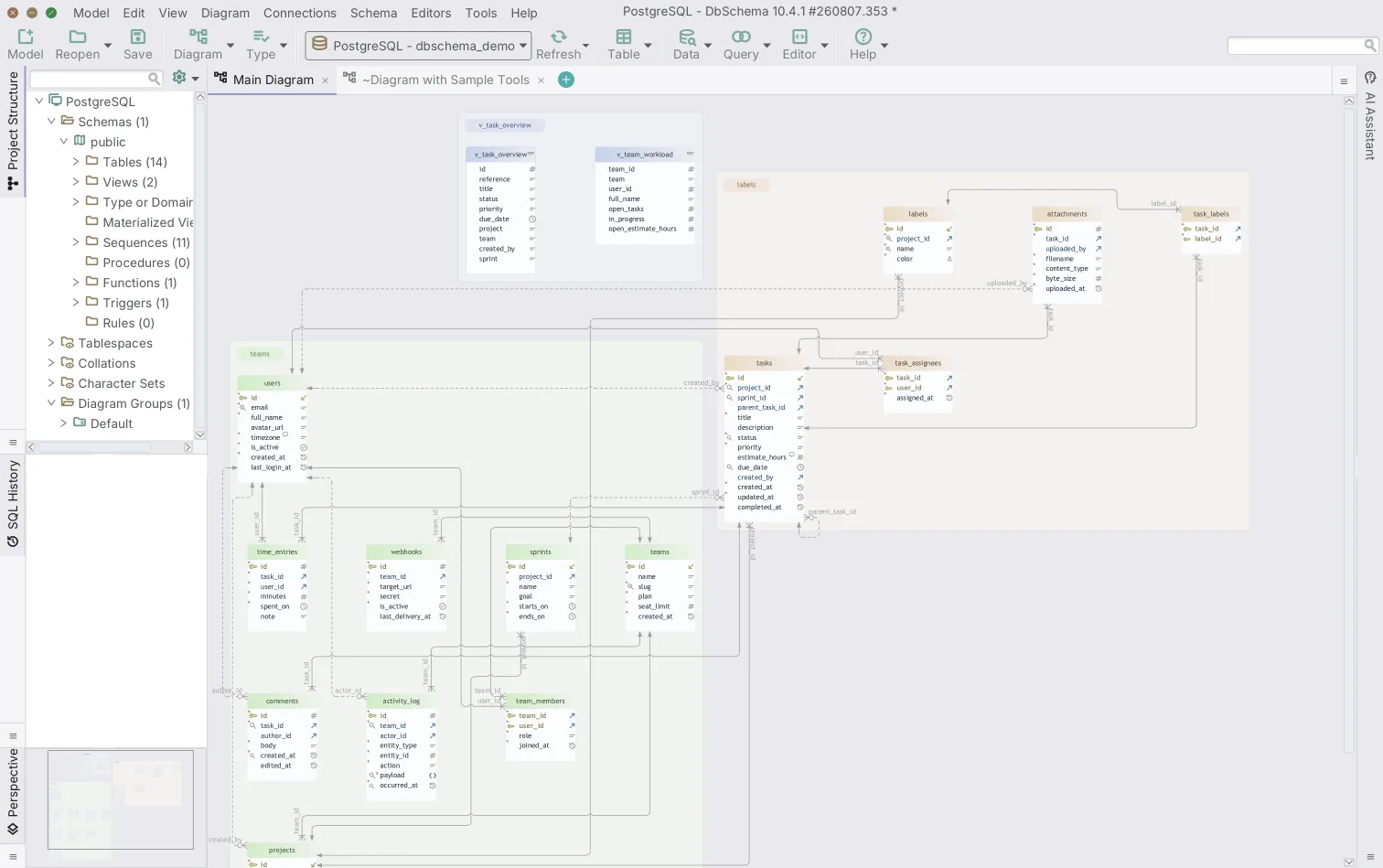Select the Functions (1) tree item
1383x868 pixels.
pos(139,283)
